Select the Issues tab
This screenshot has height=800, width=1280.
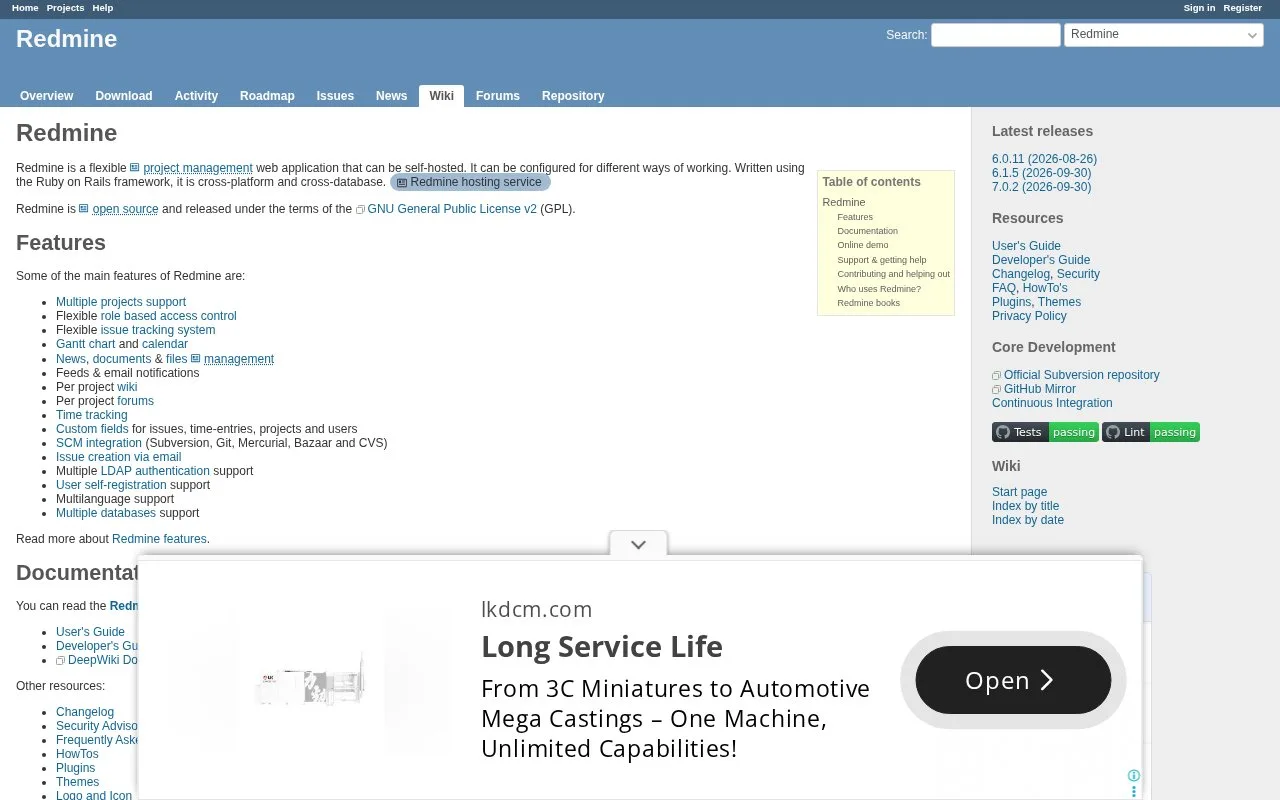(335, 96)
